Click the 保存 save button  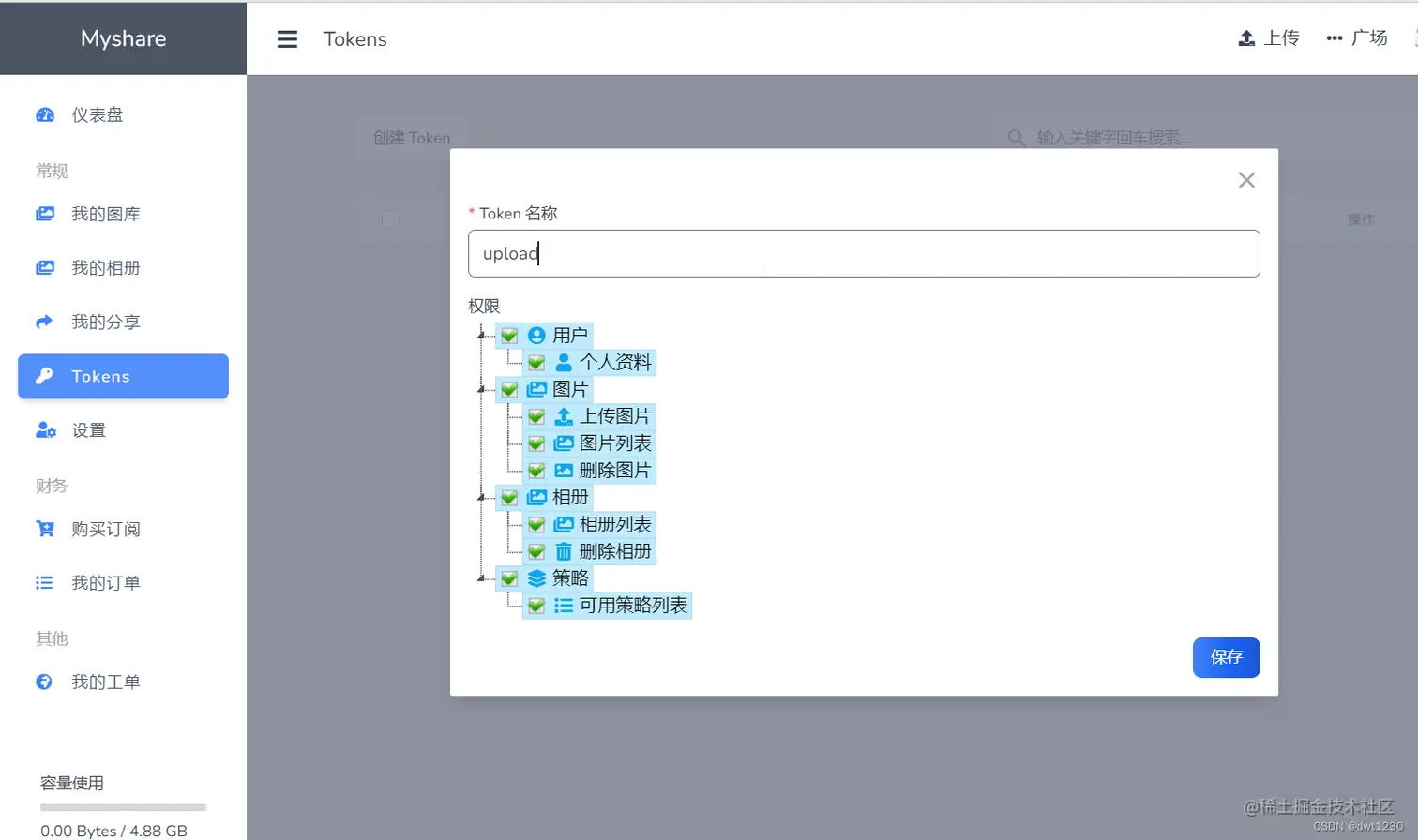click(x=1226, y=657)
